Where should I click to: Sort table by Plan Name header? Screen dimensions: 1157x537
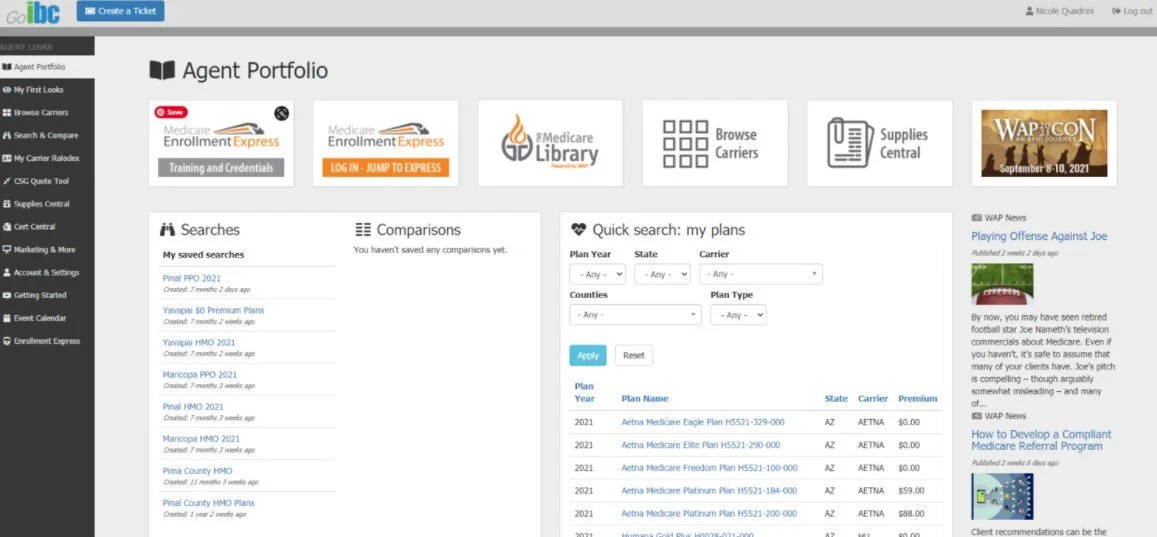point(645,399)
